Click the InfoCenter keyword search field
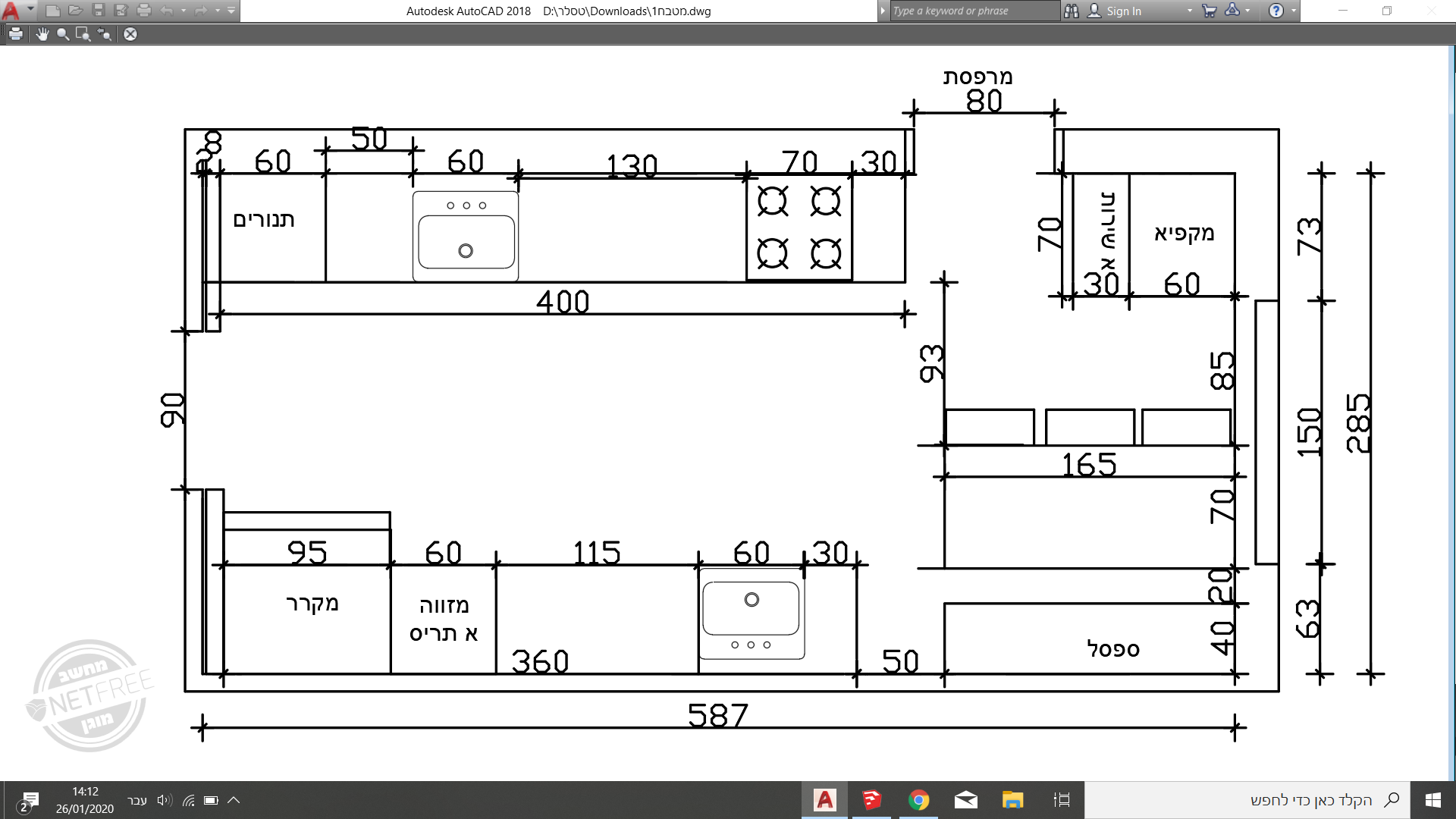Viewport: 1456px width, 819px height. [971, 11]
